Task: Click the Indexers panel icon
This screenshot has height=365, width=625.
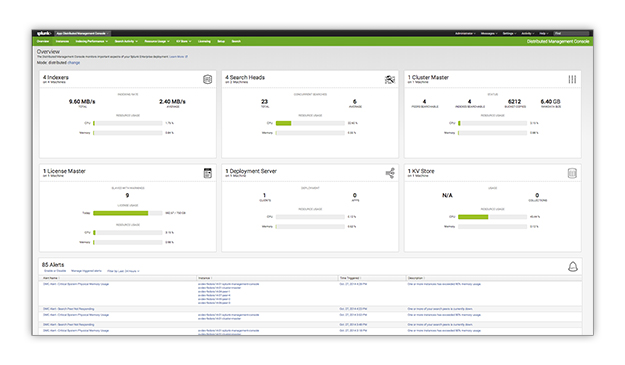Action: coord(208,79)
